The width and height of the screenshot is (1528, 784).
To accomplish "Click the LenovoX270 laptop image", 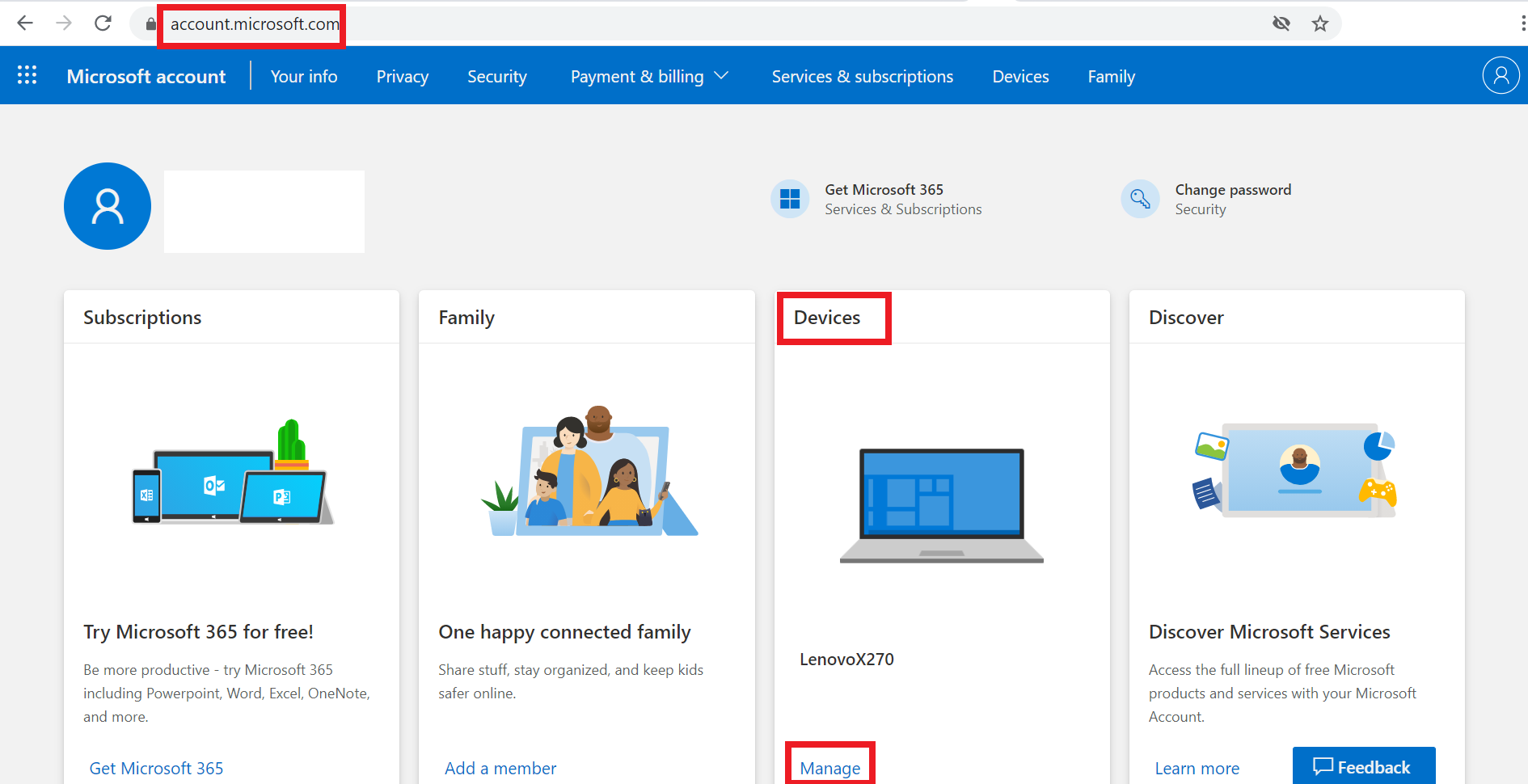I will click(x=942, y=505).
